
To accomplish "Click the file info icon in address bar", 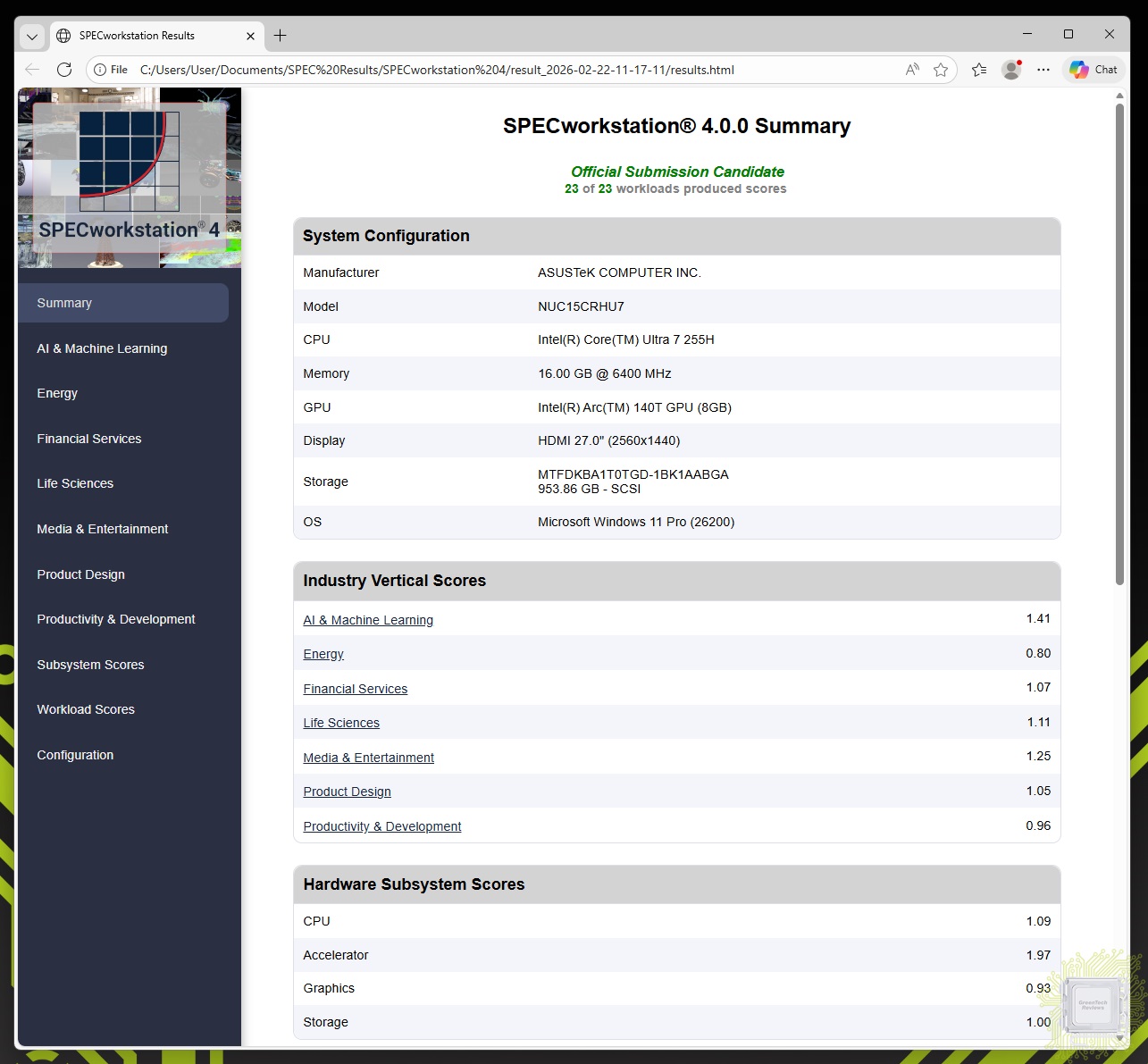I will click(100, 70).
